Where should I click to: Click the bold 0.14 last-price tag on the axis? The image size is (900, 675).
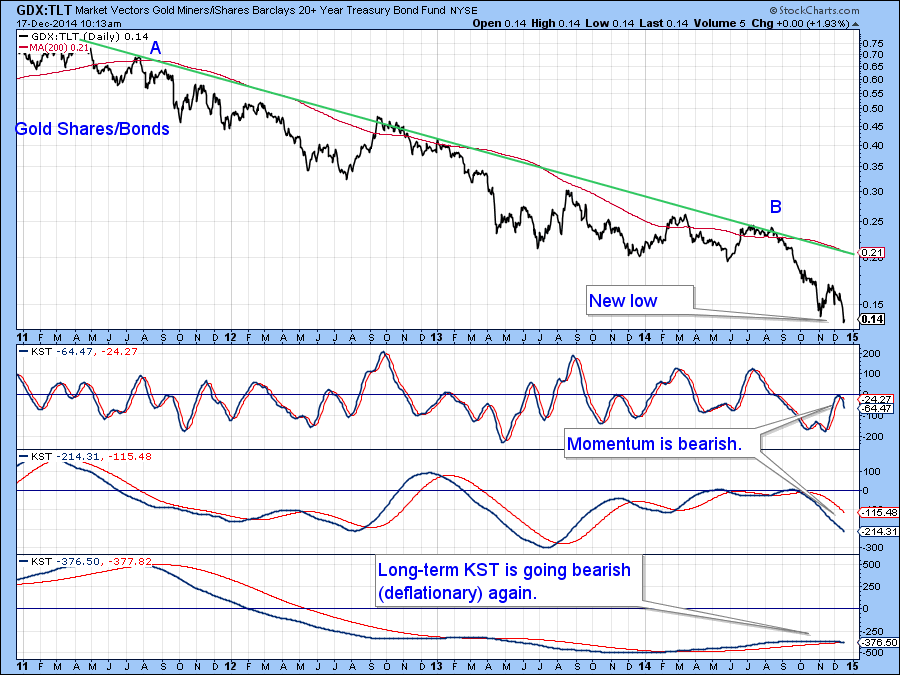872,319
